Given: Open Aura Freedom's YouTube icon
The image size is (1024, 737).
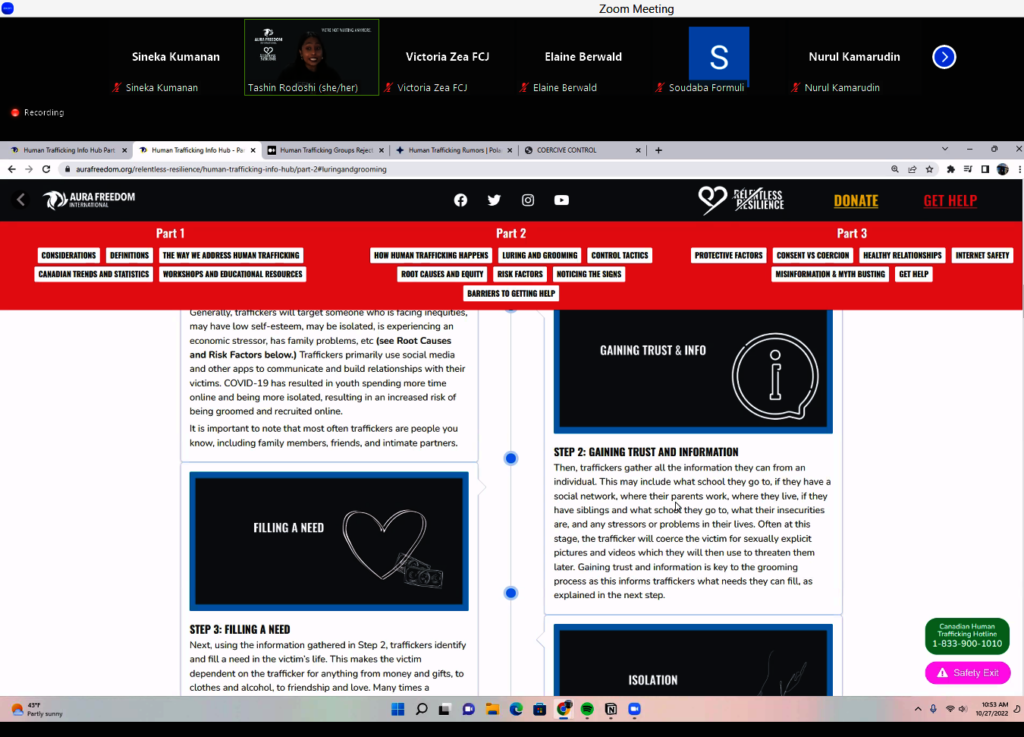Looking at the screenshot, I should [x=562, y=200].
